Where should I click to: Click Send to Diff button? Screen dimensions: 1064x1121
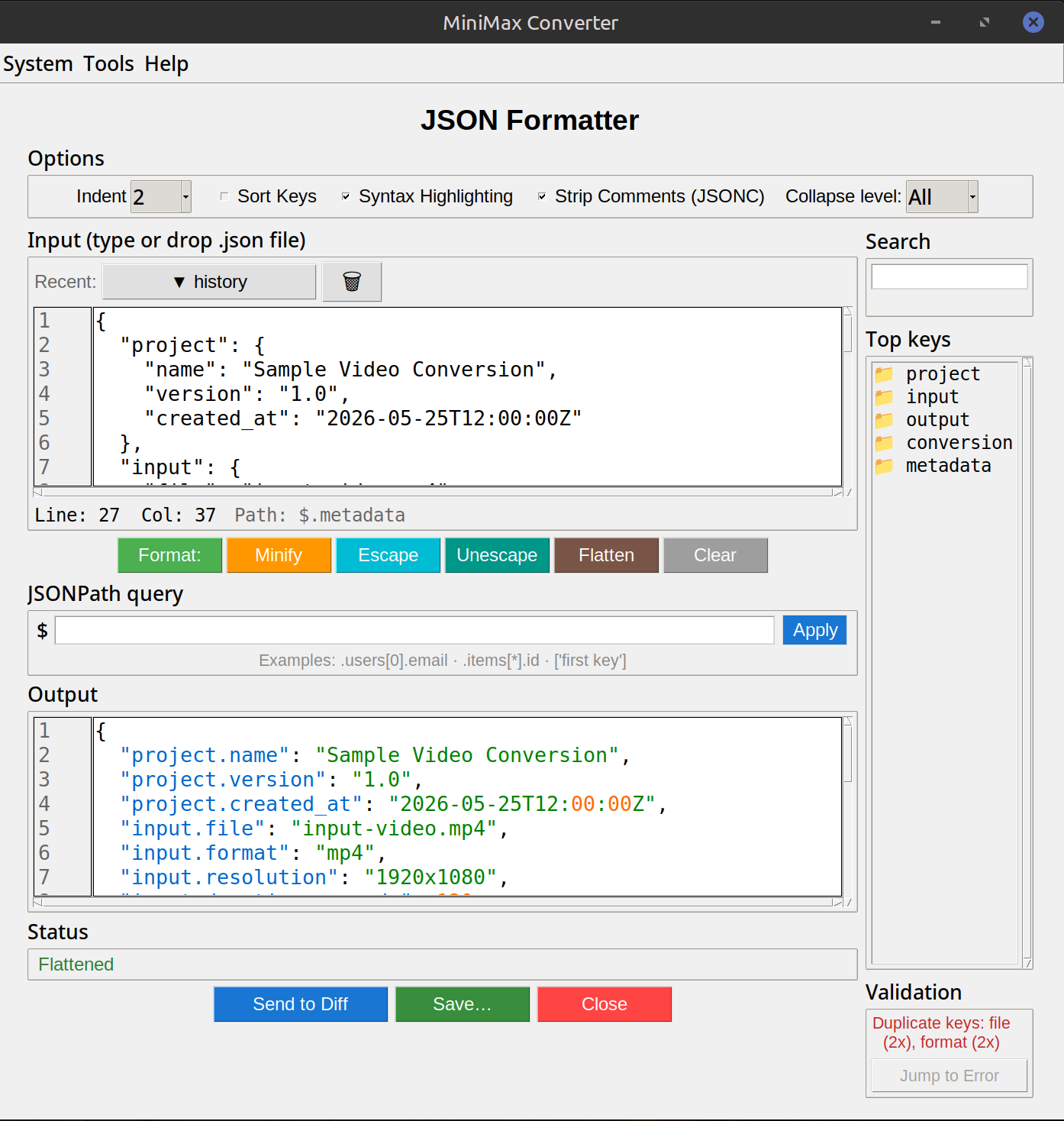click(x=301, y=1004)
